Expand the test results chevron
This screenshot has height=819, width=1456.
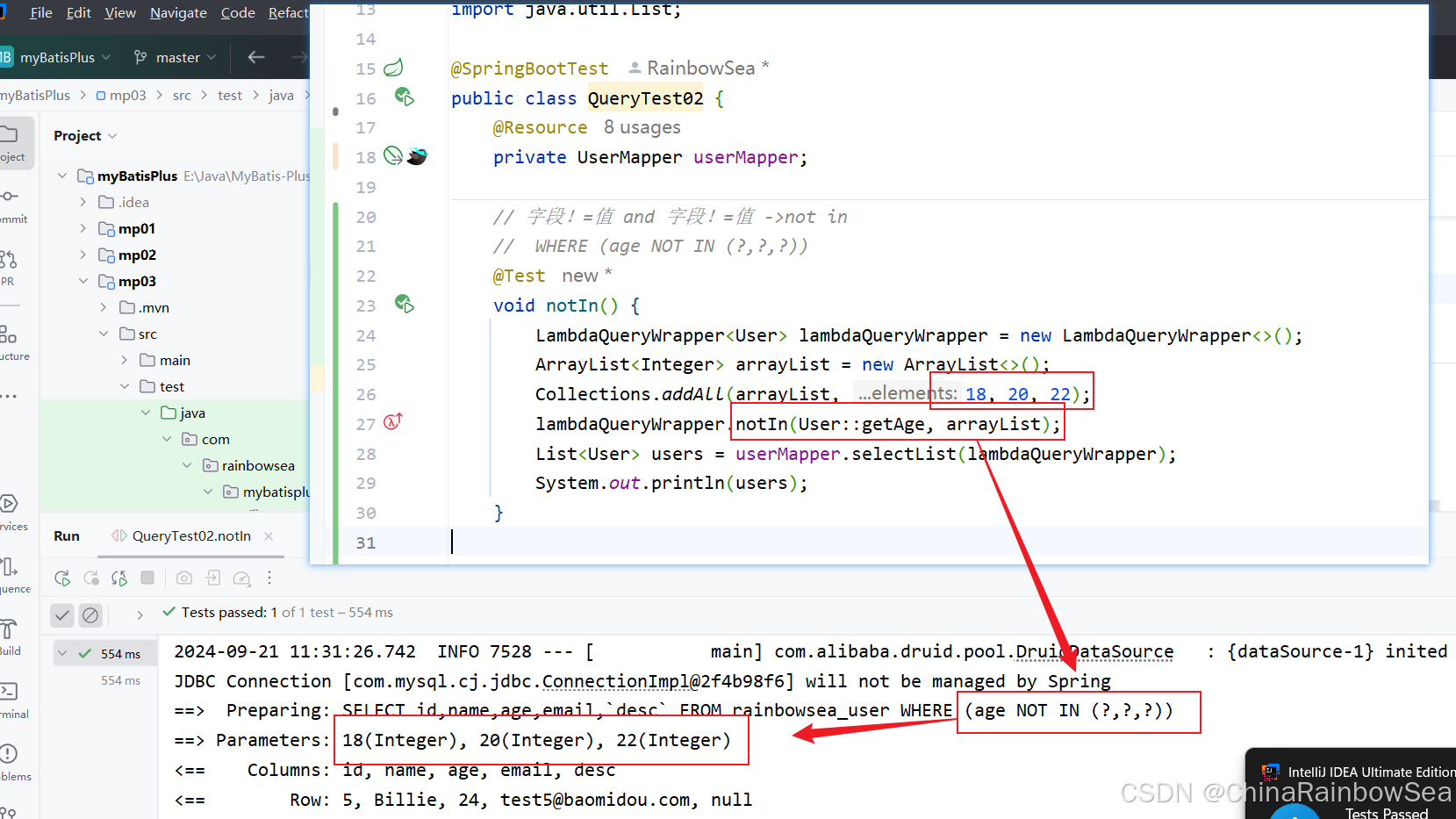[140, 614]
